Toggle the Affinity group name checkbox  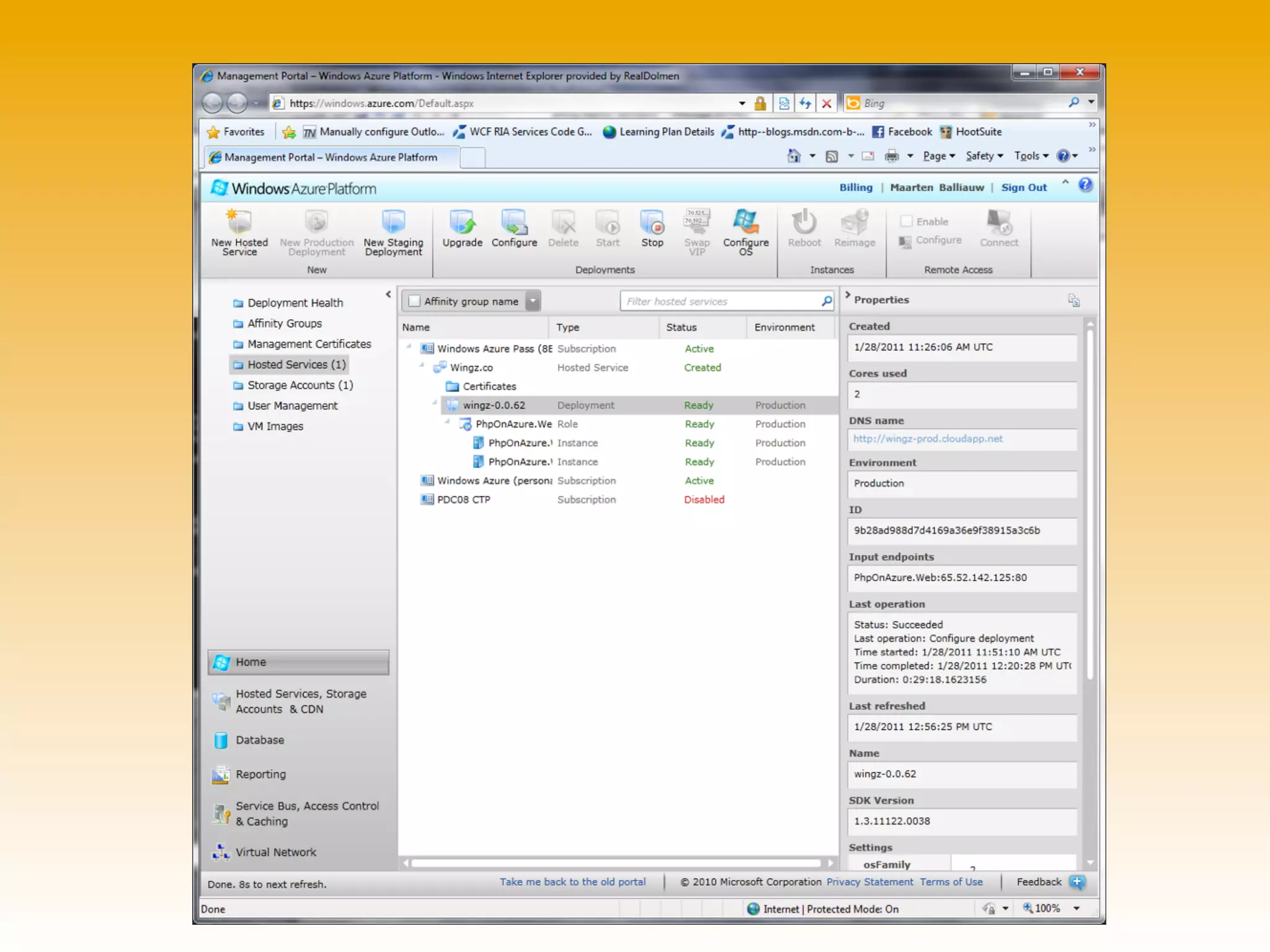[x=414, y=301]
